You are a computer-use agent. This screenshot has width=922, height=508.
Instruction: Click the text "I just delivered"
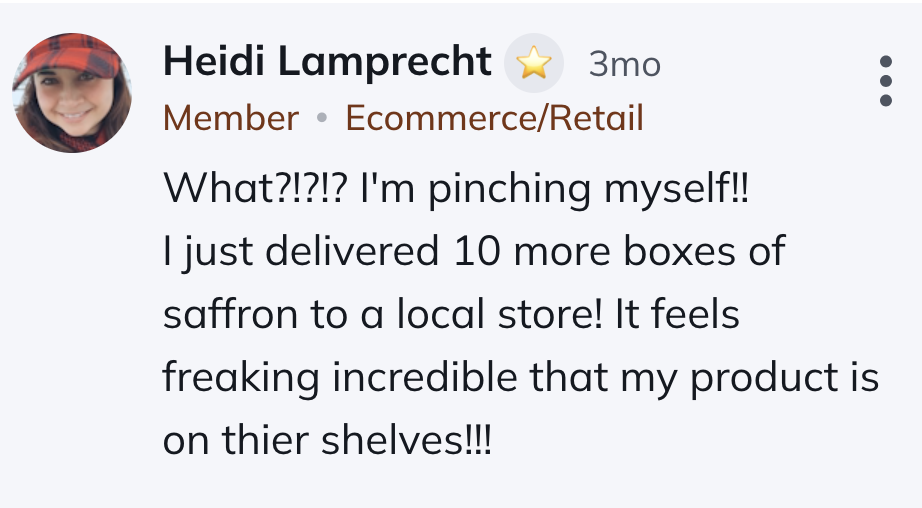click(x=301, y=252)
